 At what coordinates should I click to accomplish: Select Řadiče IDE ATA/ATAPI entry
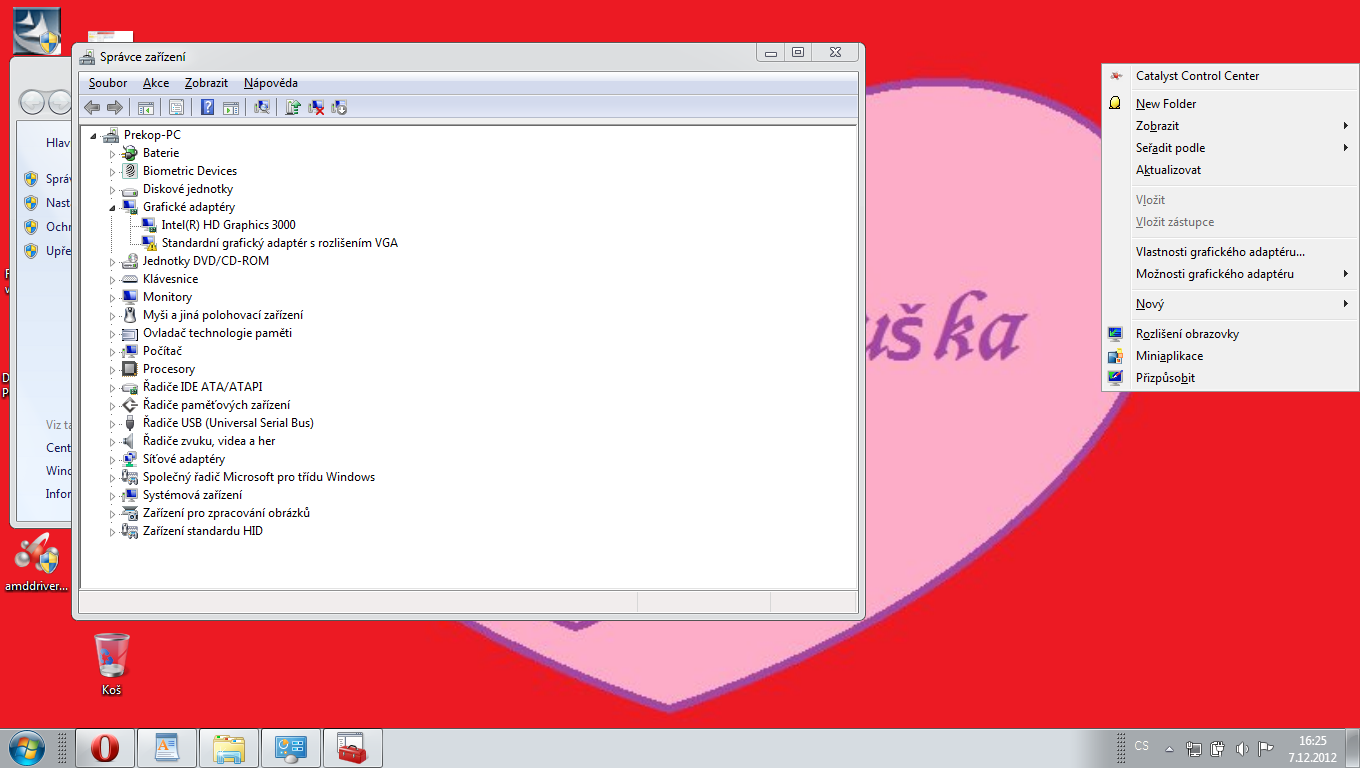[x=202, y=387]
